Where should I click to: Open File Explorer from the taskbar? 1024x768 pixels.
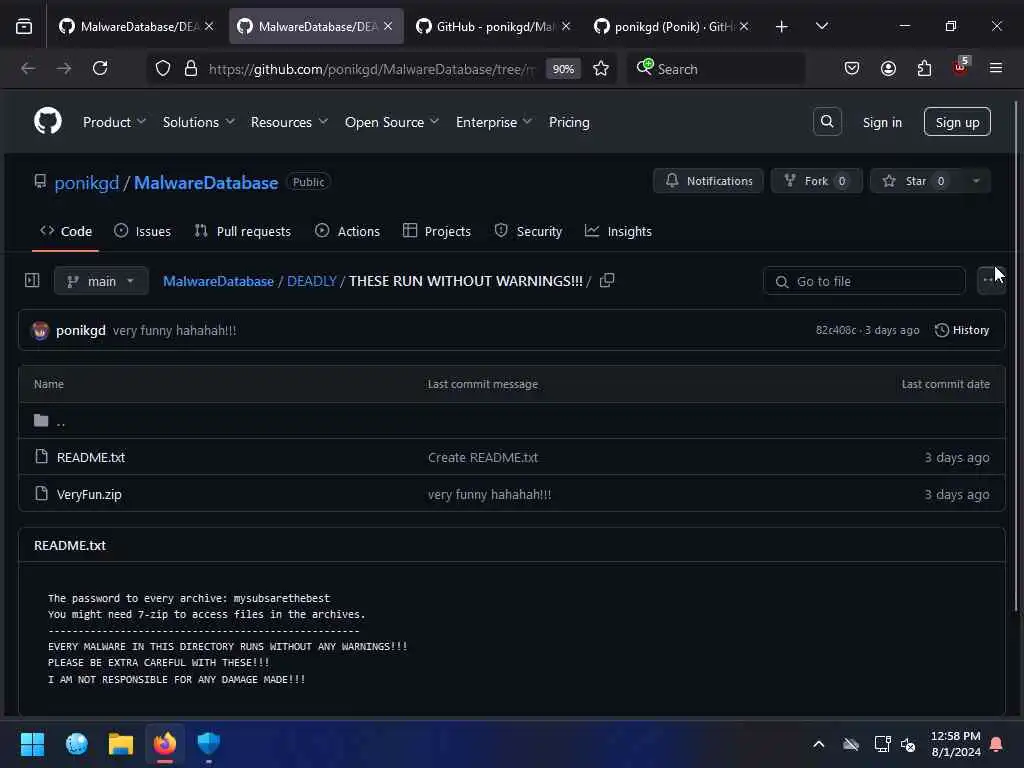(121, 744)
